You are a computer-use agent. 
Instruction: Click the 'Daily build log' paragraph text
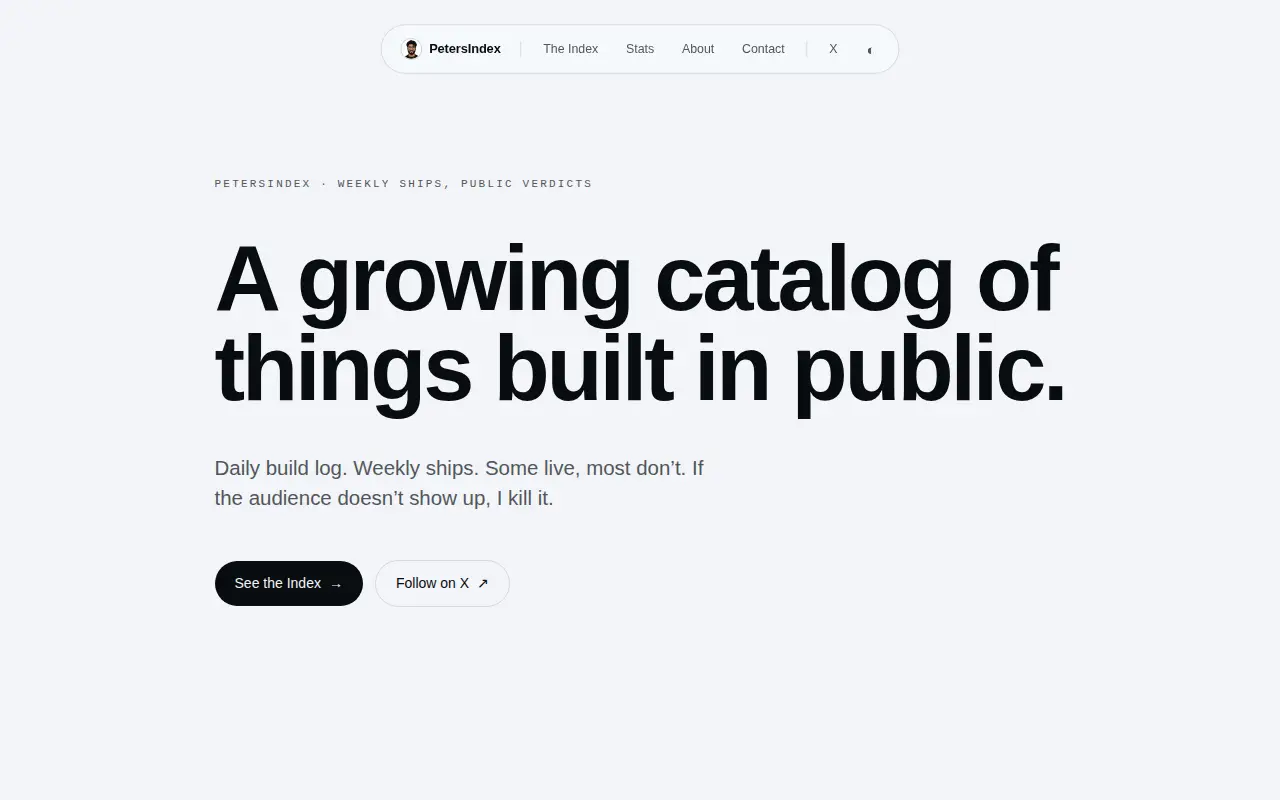459,483
